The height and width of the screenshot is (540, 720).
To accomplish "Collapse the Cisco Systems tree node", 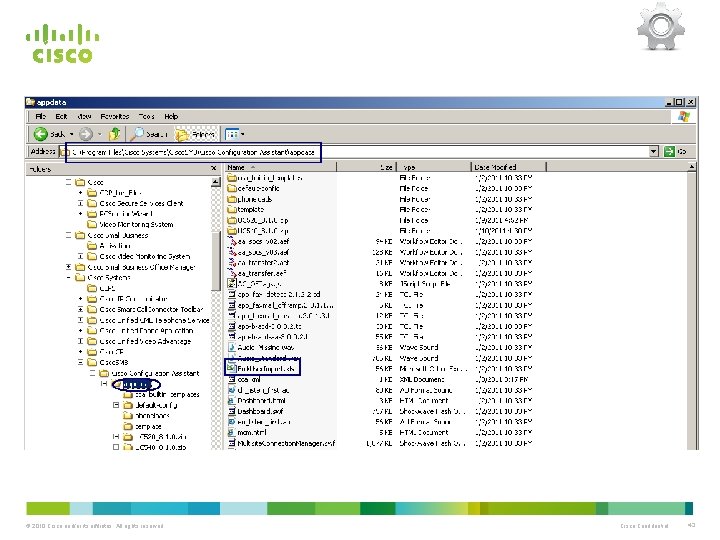I will click(68, 277).
